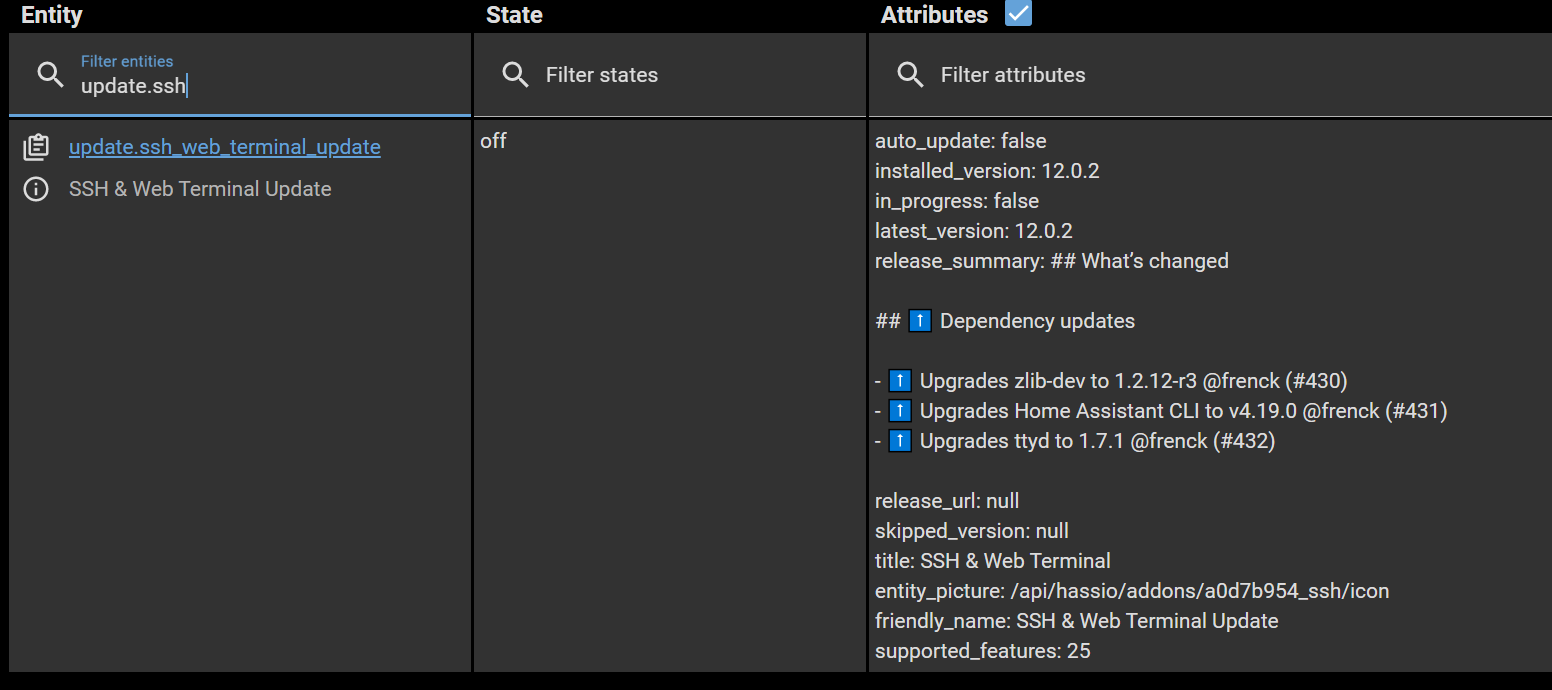Click the arrow icon on the ttyd 1.7.1 line
1552x690 pixels.
click(899, 440)
